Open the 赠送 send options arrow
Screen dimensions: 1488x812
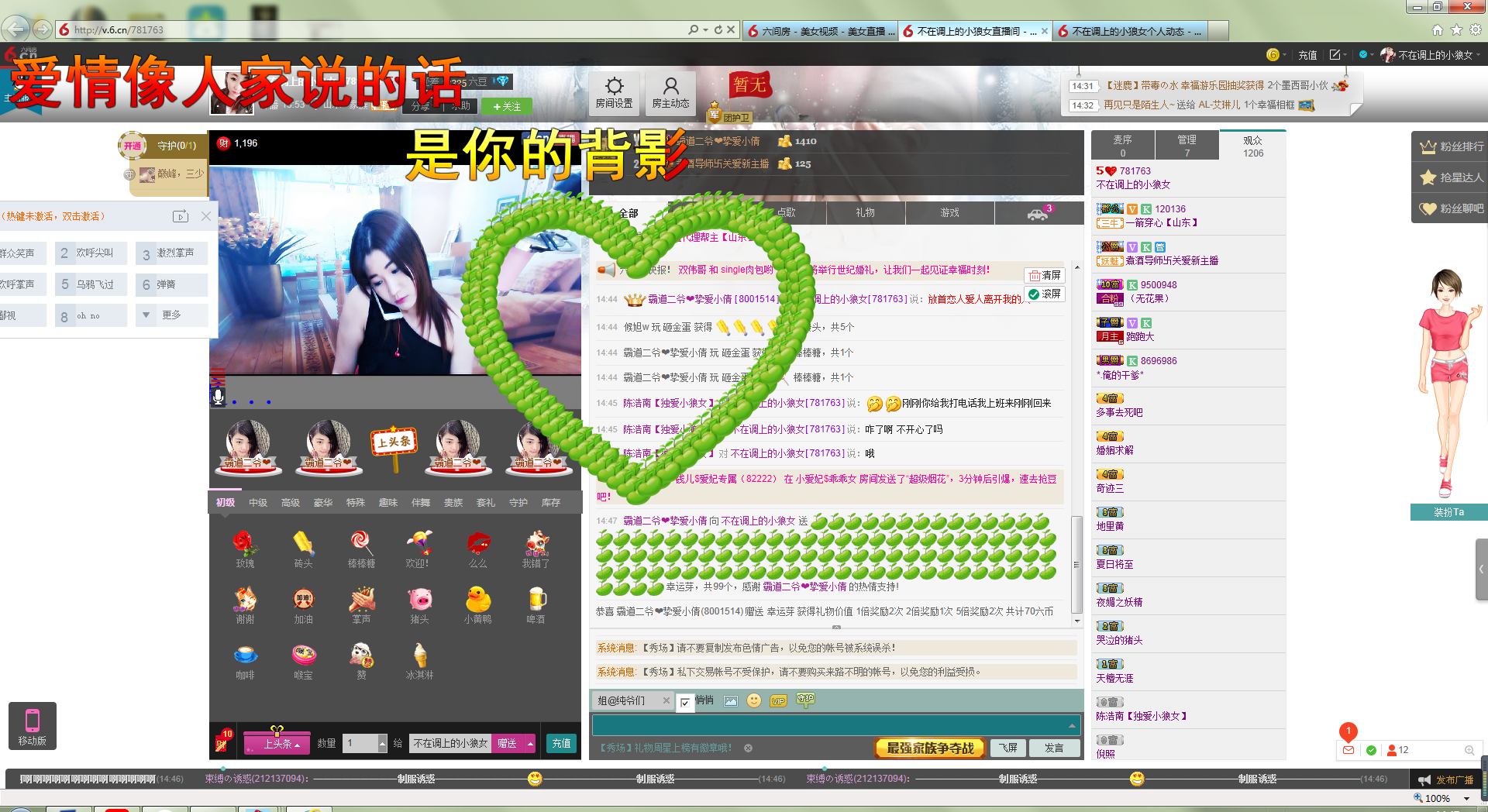click(x=530, y=744)
